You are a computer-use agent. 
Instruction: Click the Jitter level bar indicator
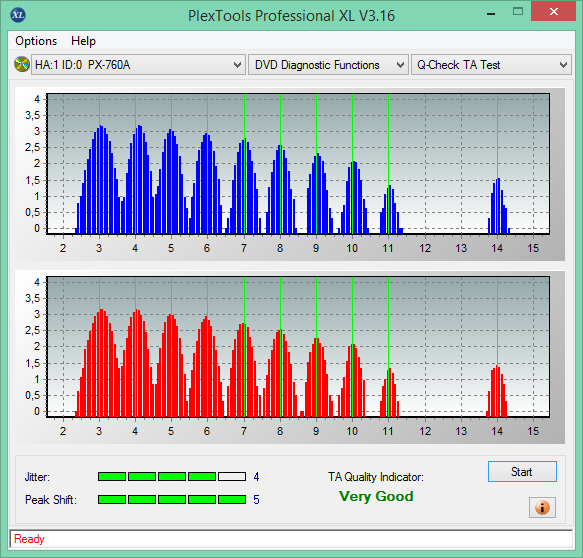172,477
